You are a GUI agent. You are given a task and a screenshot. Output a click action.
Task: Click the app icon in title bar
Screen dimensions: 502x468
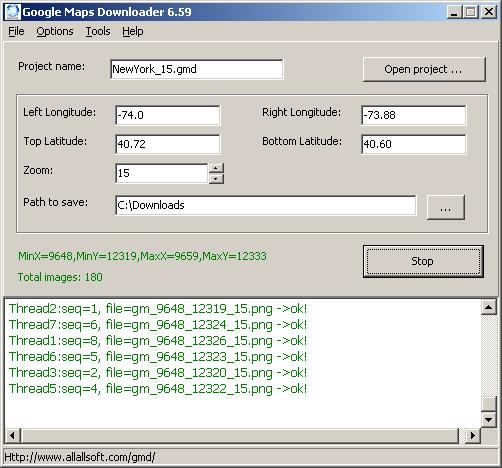(13, 11)
